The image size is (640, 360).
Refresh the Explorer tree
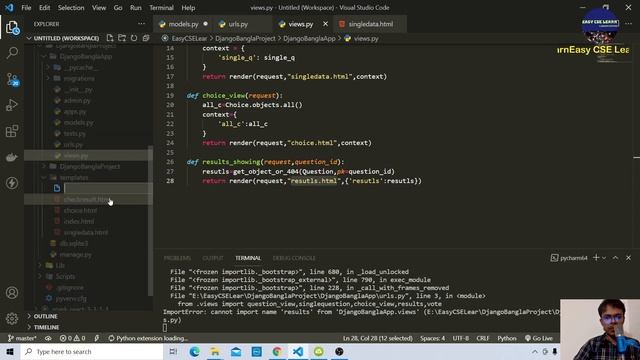[134, 38]
